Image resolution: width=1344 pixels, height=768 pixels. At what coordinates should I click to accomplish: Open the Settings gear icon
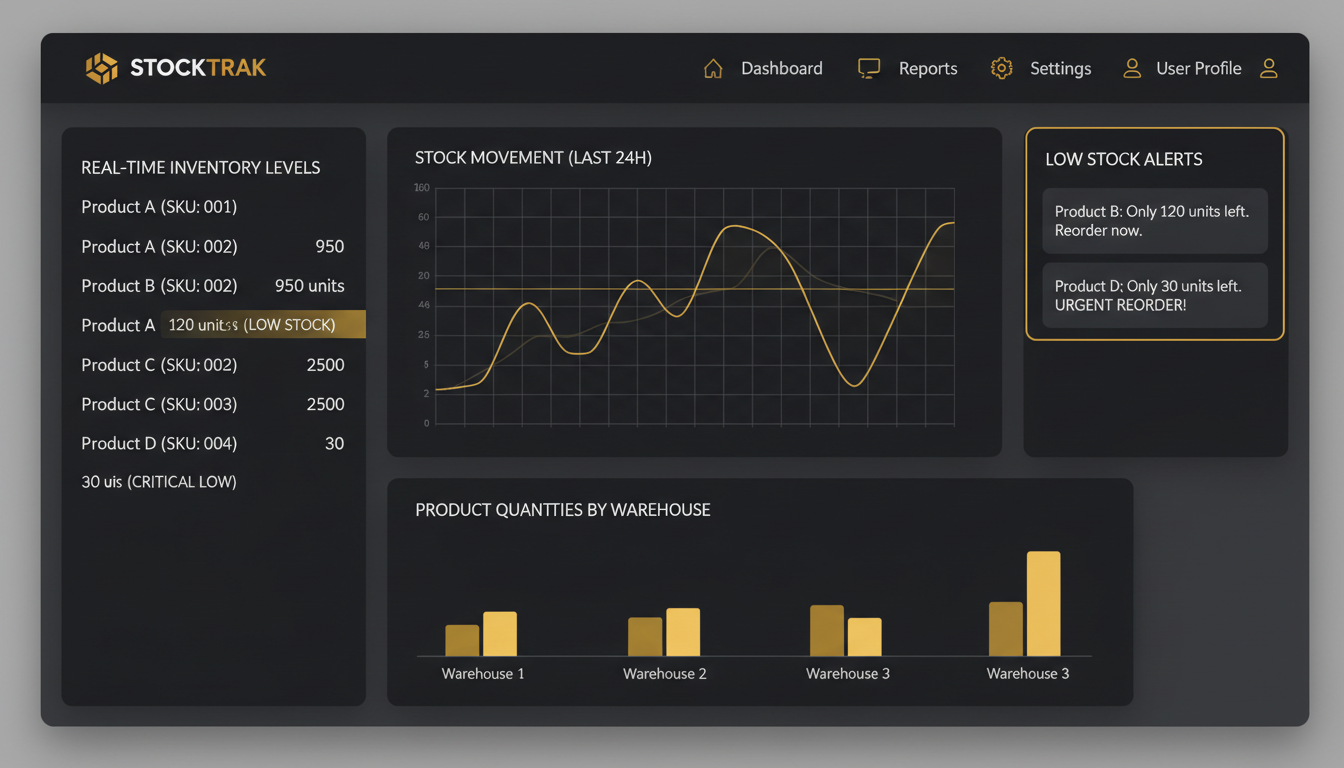[1001, 68]
